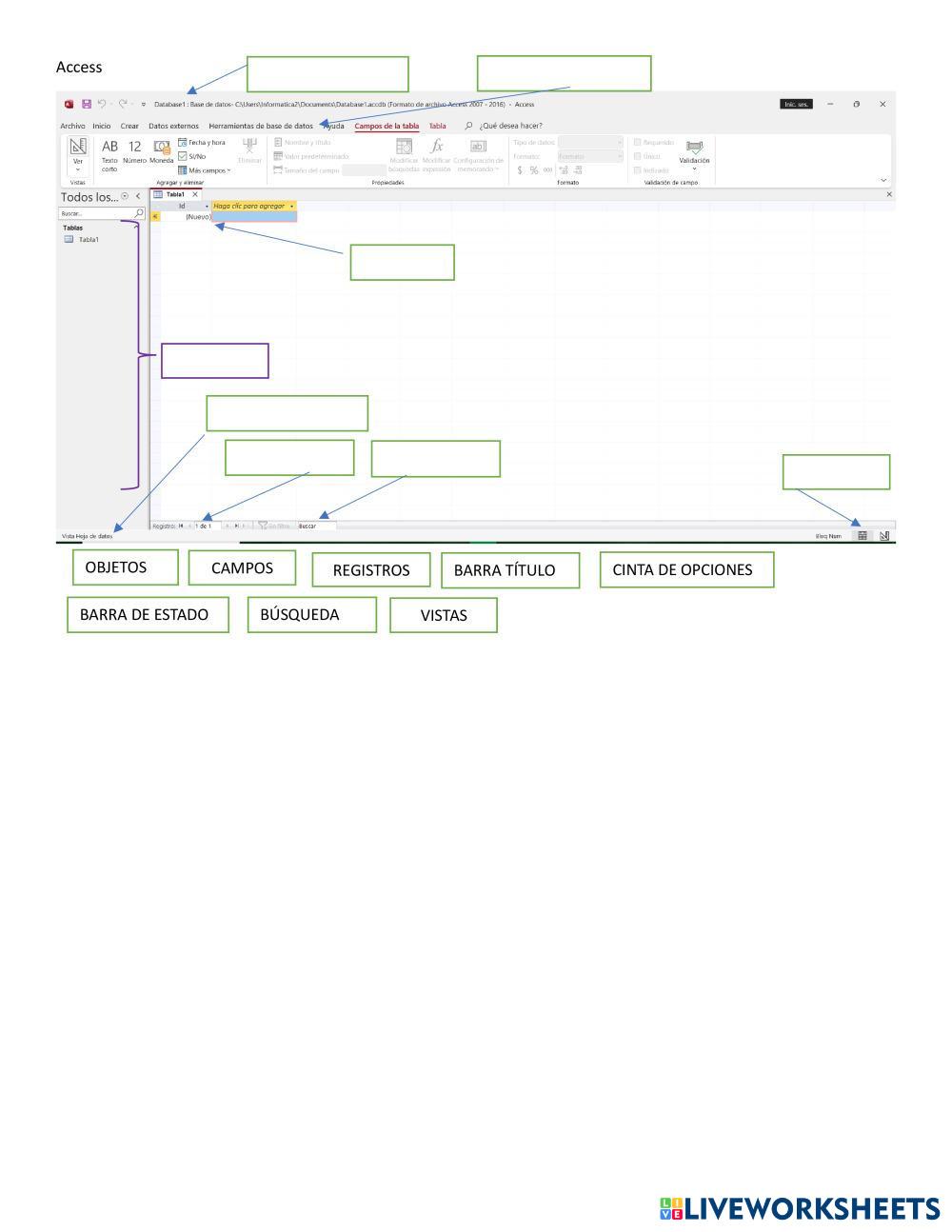952x1232 pixels.
Task: Select Datasheet view icon in status bar
Action: point(863,536)
